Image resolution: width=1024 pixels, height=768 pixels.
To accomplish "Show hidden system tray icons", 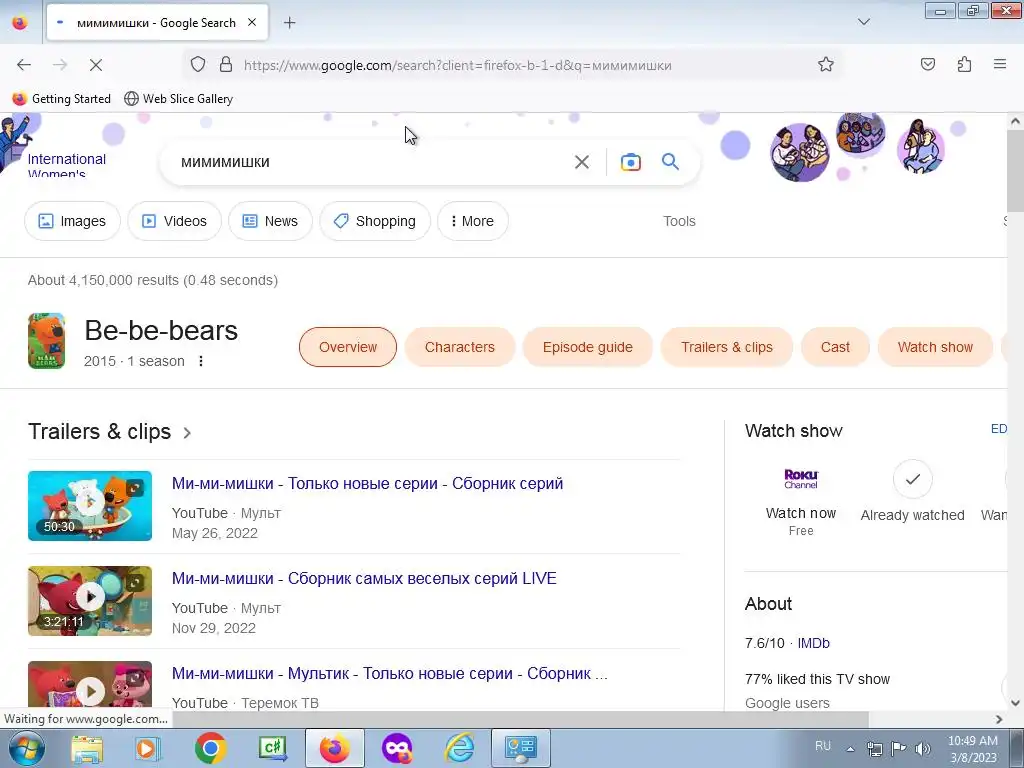I will pyautogui.click(x=850, y=749).
